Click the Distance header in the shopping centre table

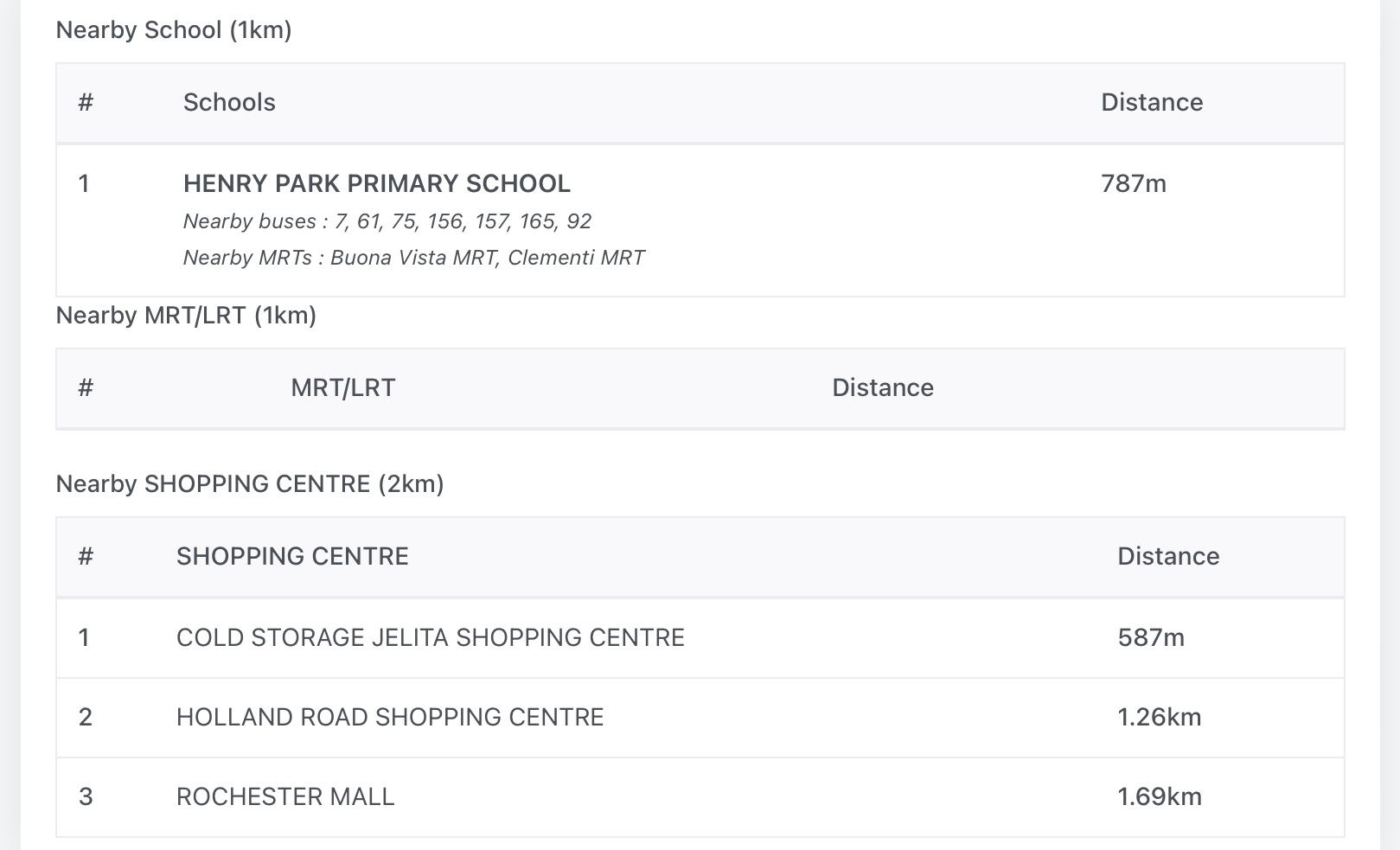point(1167,557)
